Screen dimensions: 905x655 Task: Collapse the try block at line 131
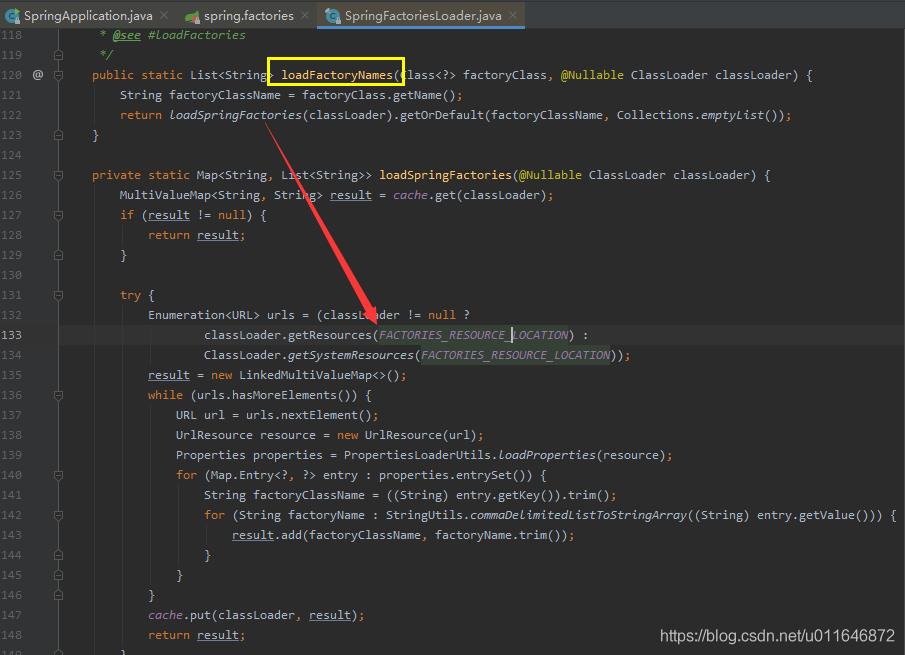coord(59,295)
